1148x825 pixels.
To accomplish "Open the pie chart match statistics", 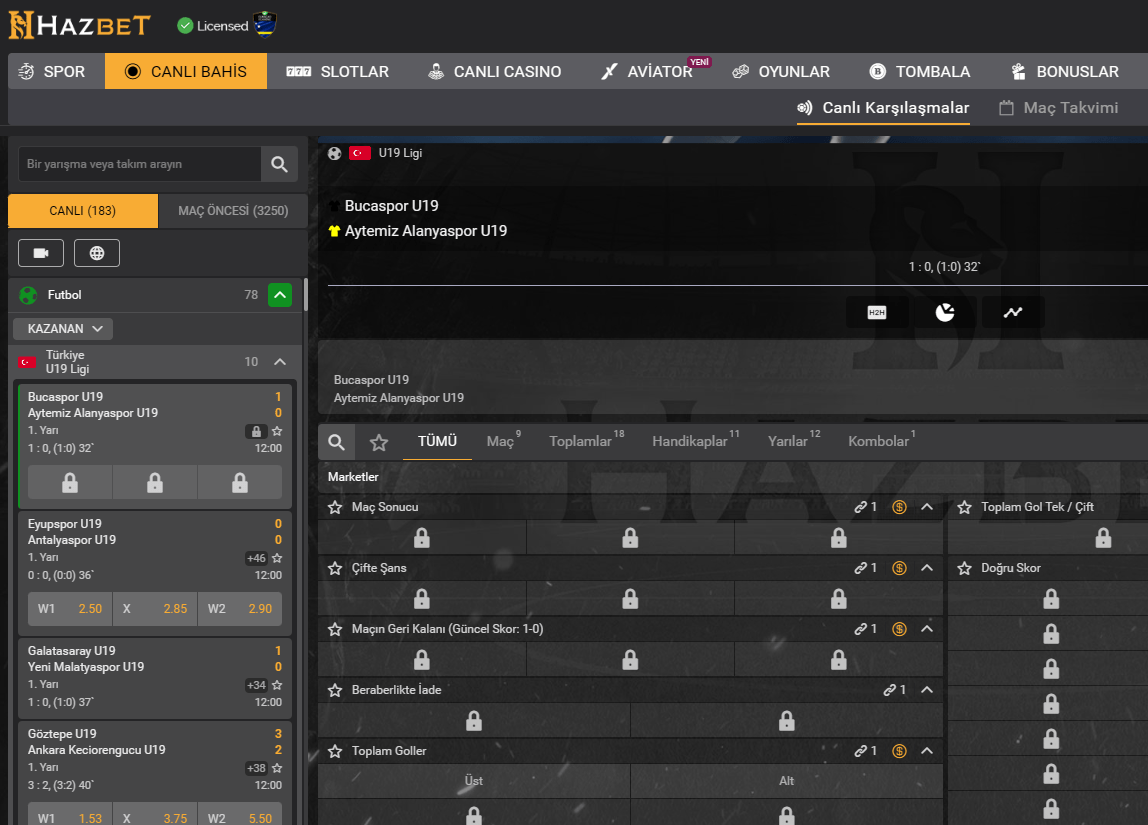I will pyautogui.click(x=945, y=312).
